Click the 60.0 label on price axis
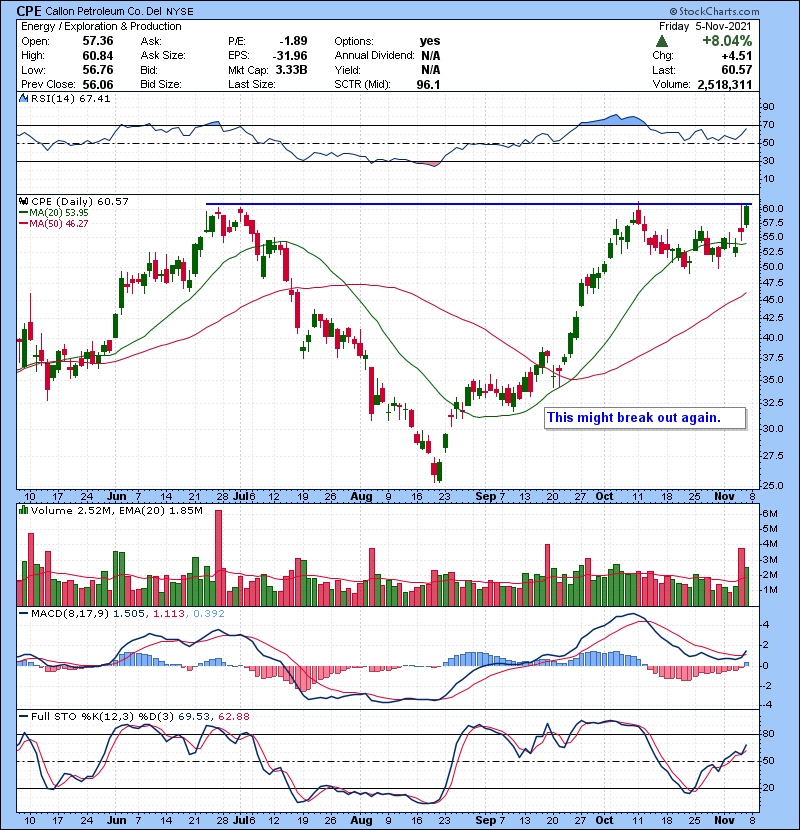Image resolution: width=800 pixels, height=830 pixels. coord(773,209)
